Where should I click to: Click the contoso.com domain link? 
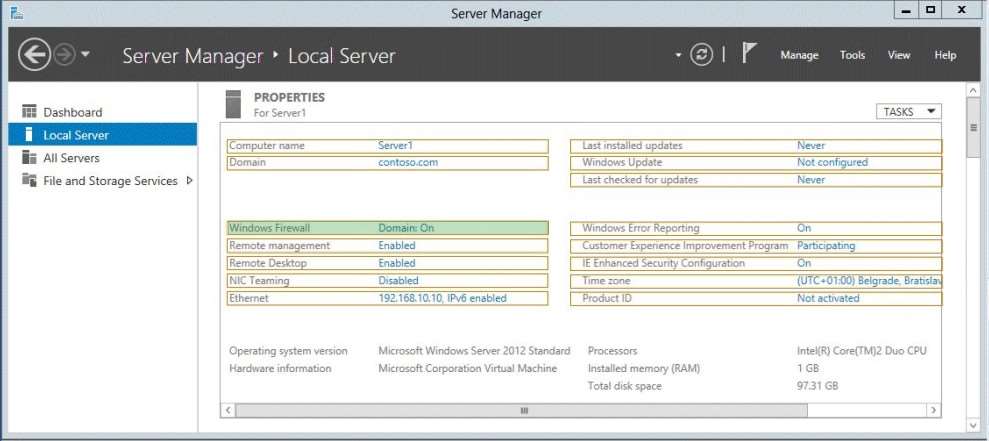tap(408, 162)
